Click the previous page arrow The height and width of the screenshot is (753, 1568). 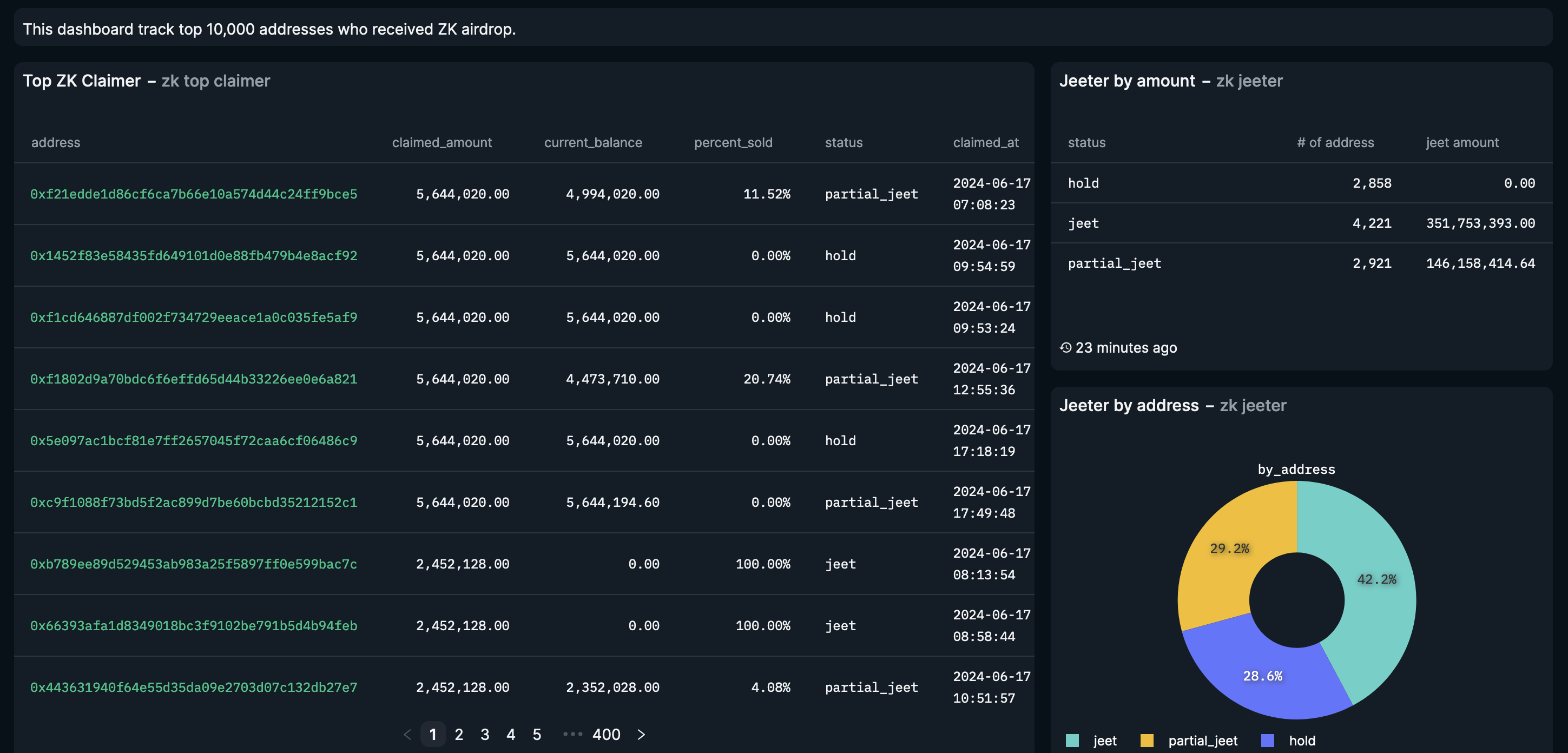[x=407, y=735]
